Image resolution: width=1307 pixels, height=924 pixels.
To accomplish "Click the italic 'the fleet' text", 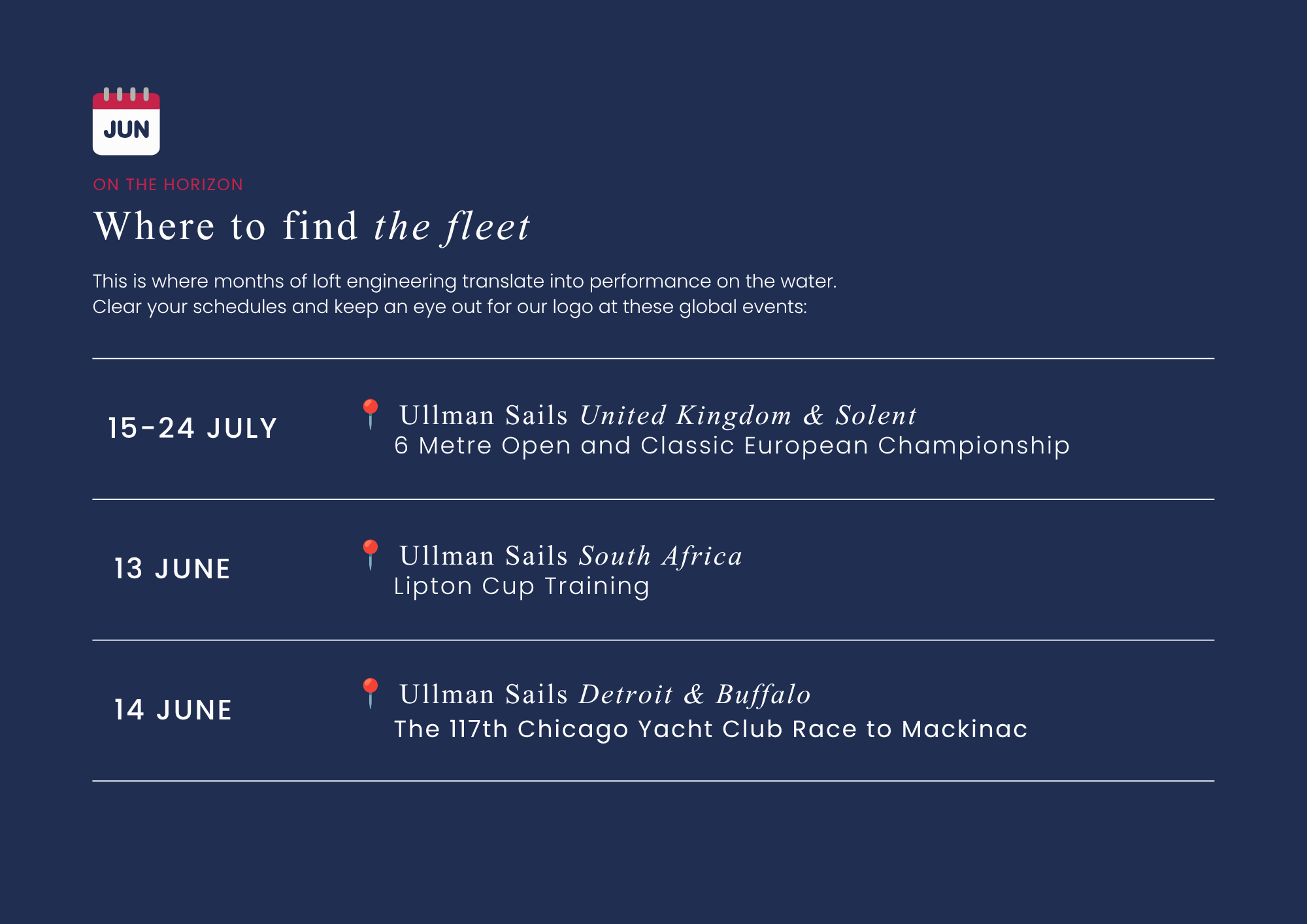I will tap(452, 227).
